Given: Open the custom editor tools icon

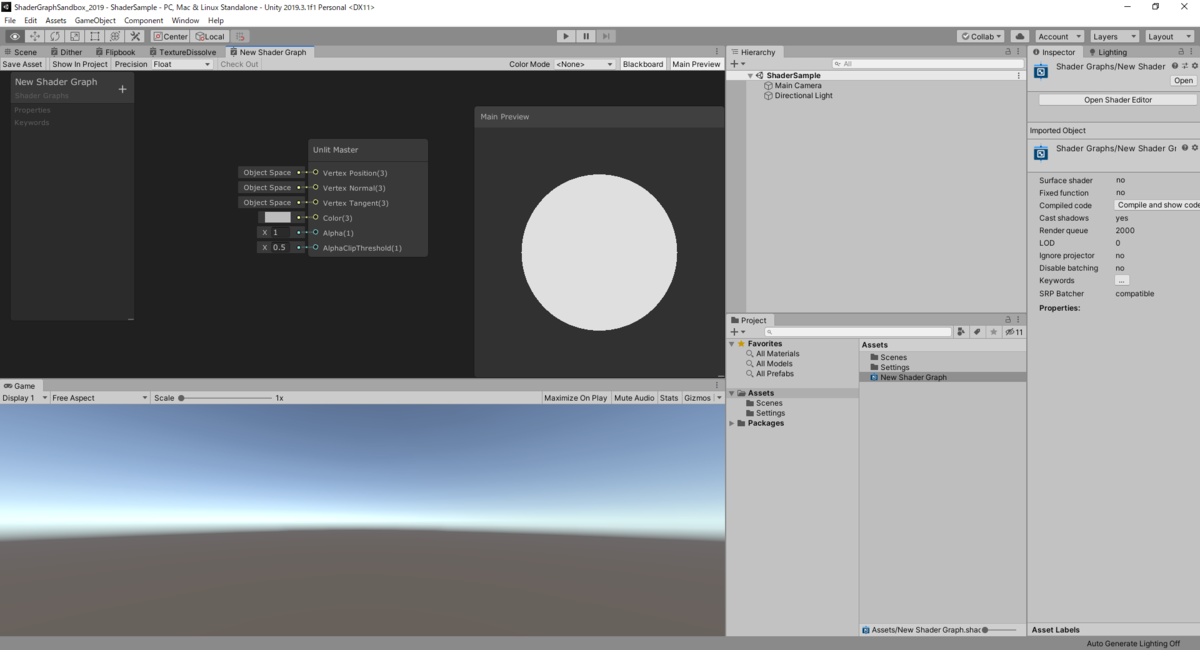Looking at the screenshot, I should (x=136, y=36).
